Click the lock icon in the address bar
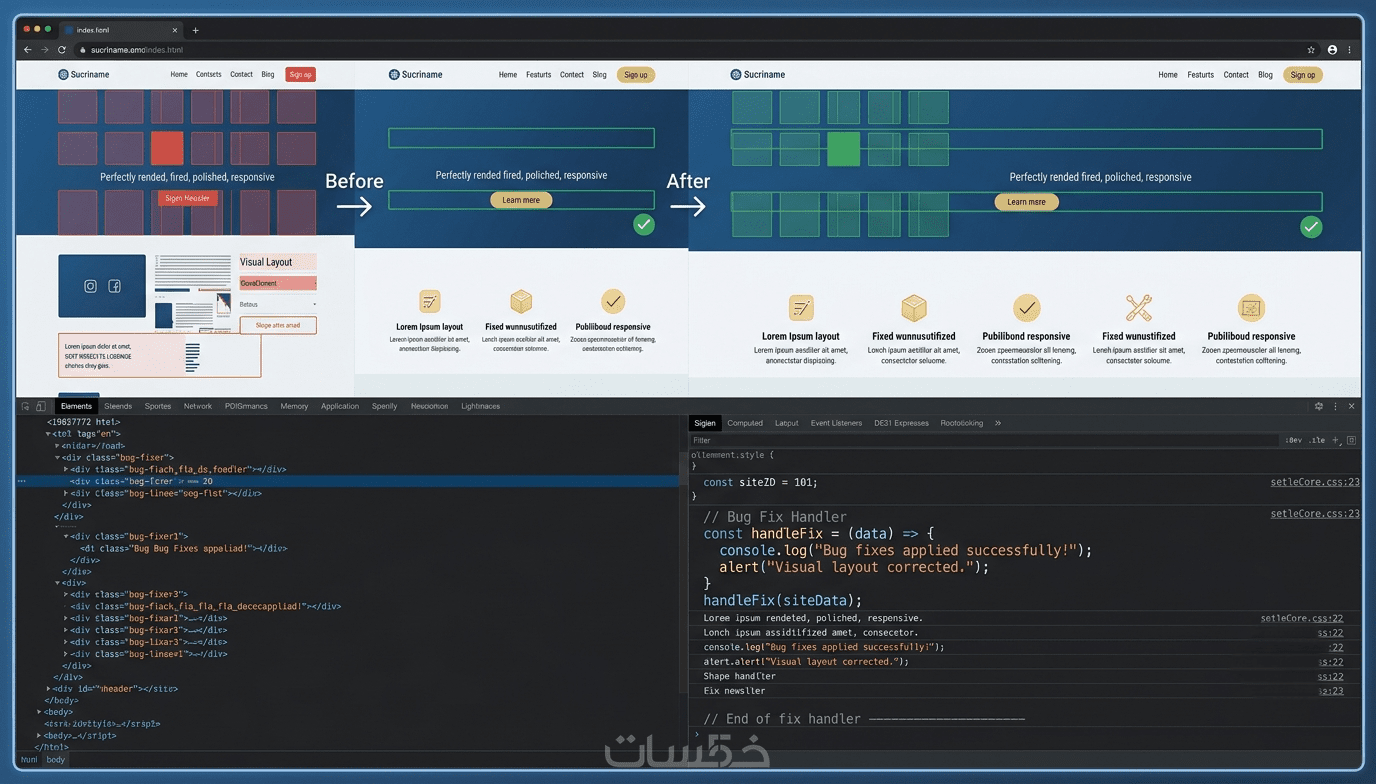 point(83,50)
